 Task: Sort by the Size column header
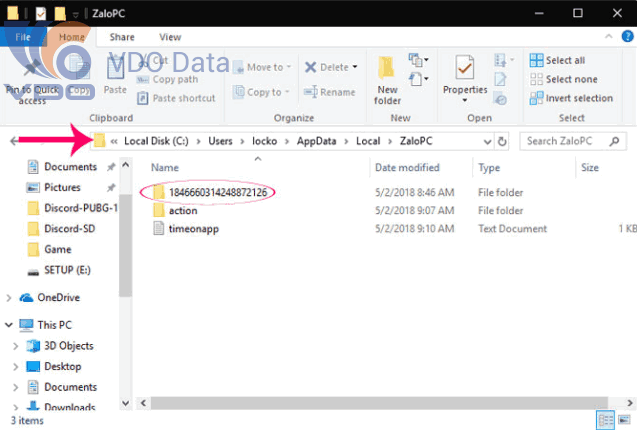[x=589, y=167]
